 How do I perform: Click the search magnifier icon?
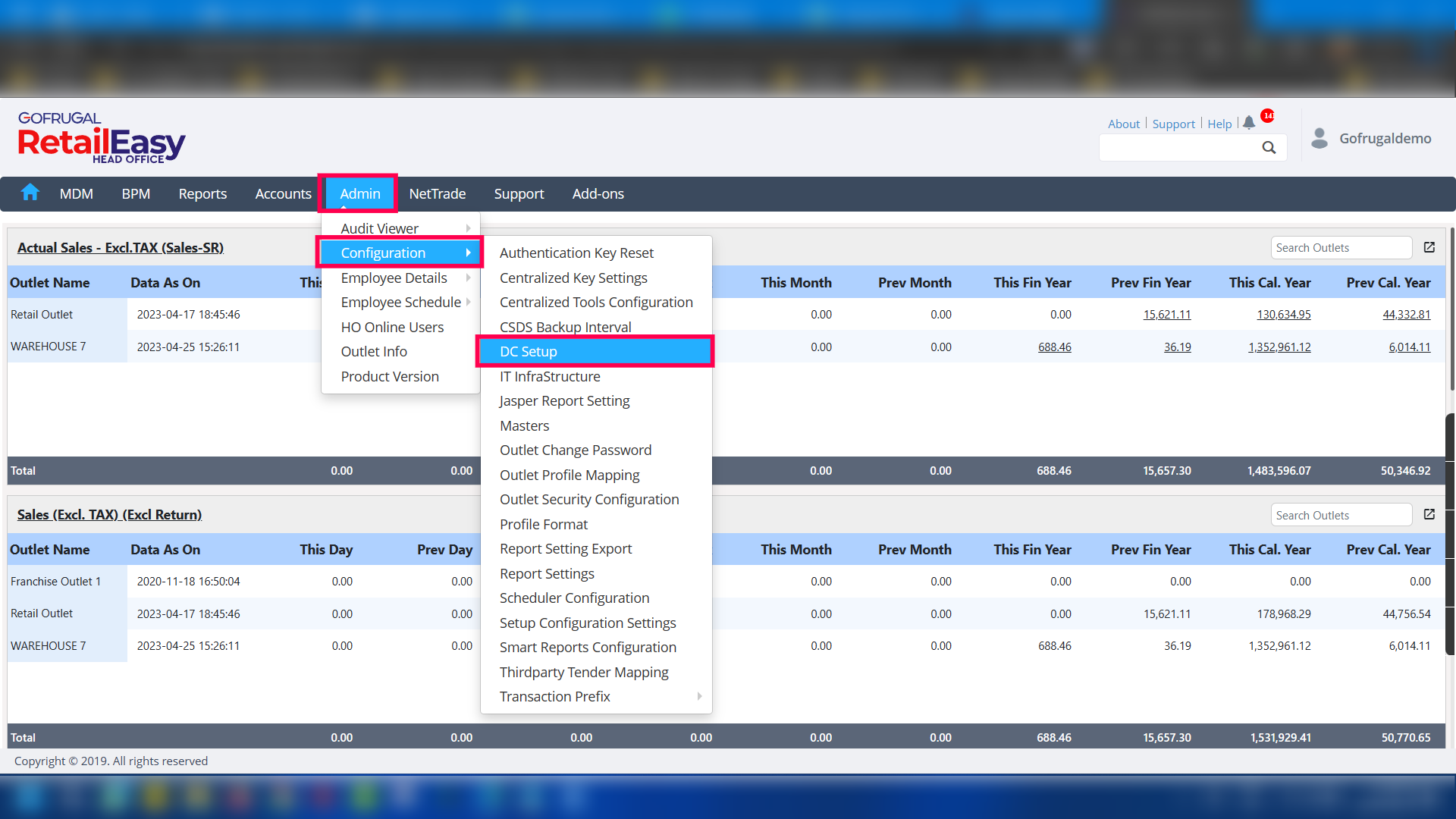tap(1269, 148)
